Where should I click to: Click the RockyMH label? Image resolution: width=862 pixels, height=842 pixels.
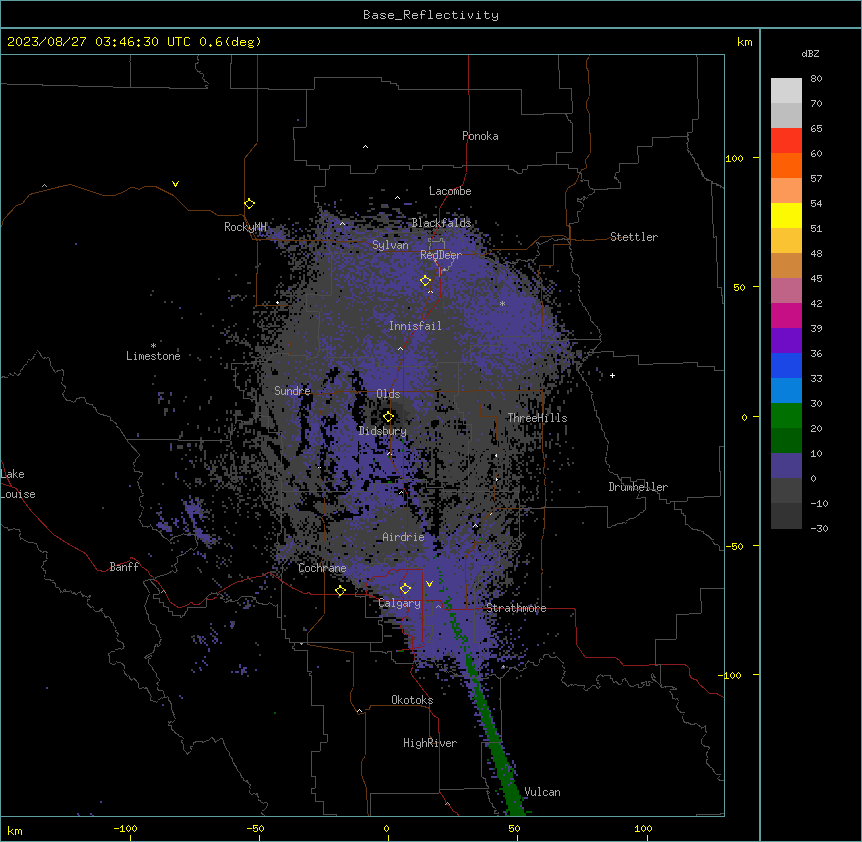(x=245, y=227)
